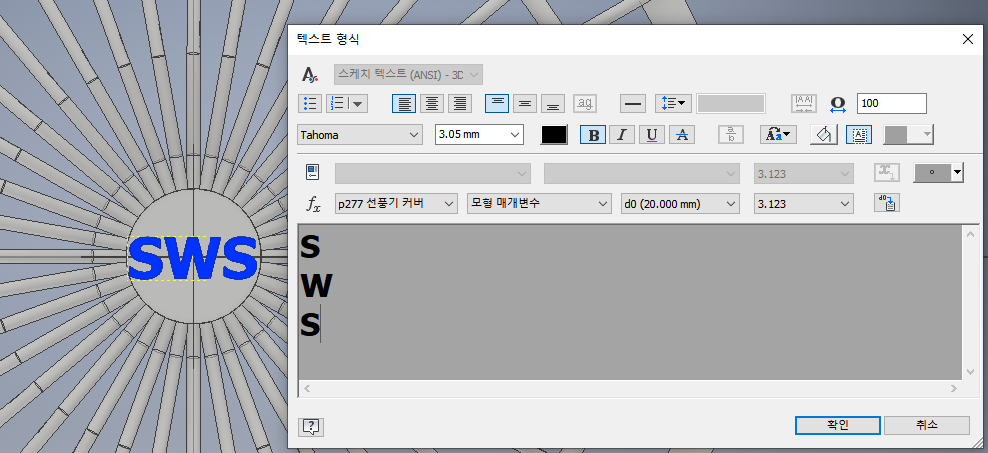The image size is (988, 453).
Task: Click the text style A icon
Action: click(x=309, y=74)
